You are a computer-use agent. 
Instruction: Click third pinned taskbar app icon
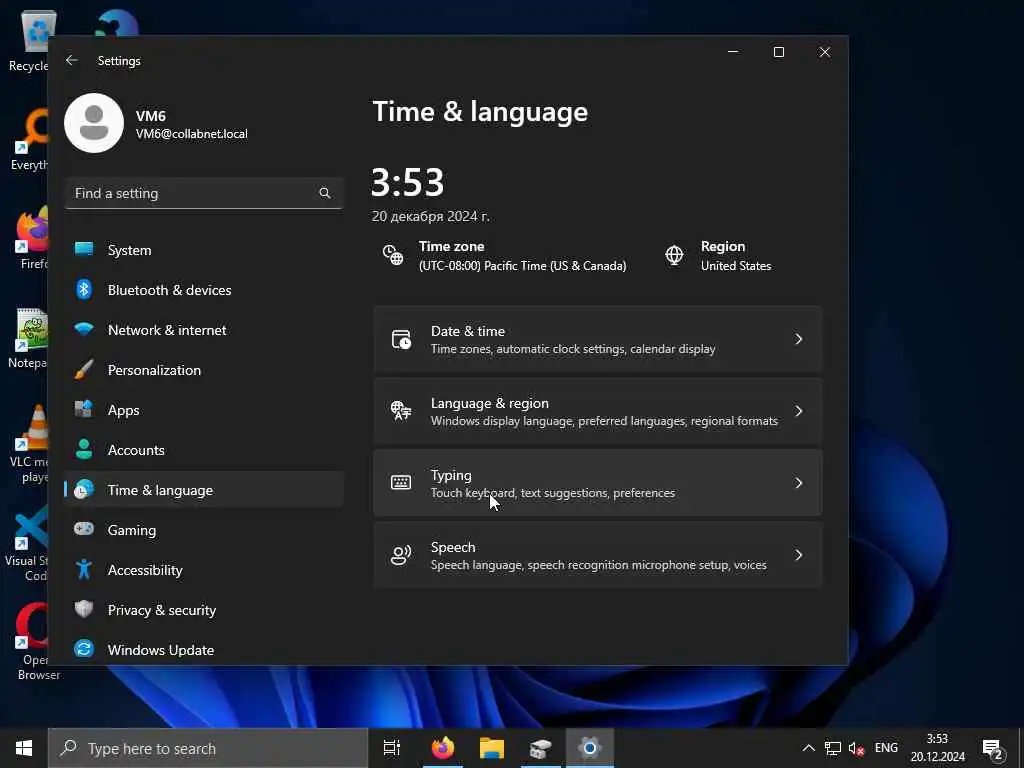pos(541,748)
